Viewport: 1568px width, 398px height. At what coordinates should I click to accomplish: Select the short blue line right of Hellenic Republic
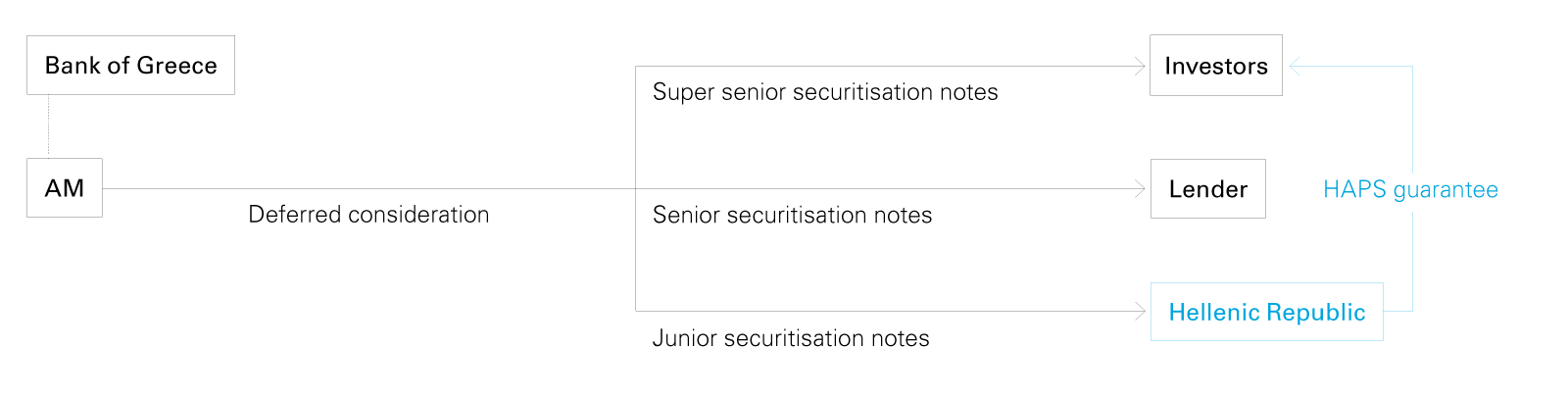pos(1397,312)
